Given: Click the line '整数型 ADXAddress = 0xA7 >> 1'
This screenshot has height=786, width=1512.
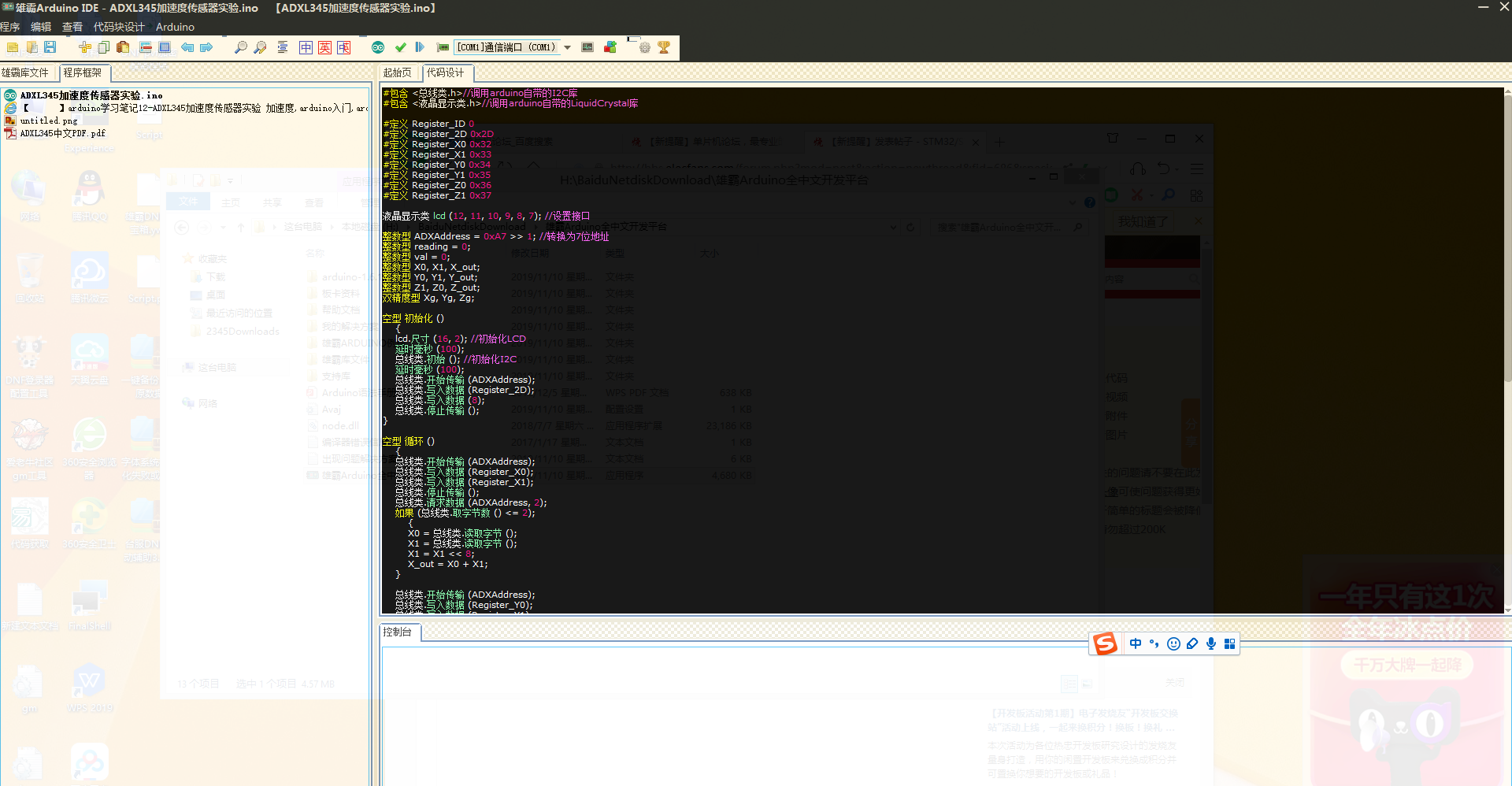Looking at the screenshot, I should (x=495, y=236).
